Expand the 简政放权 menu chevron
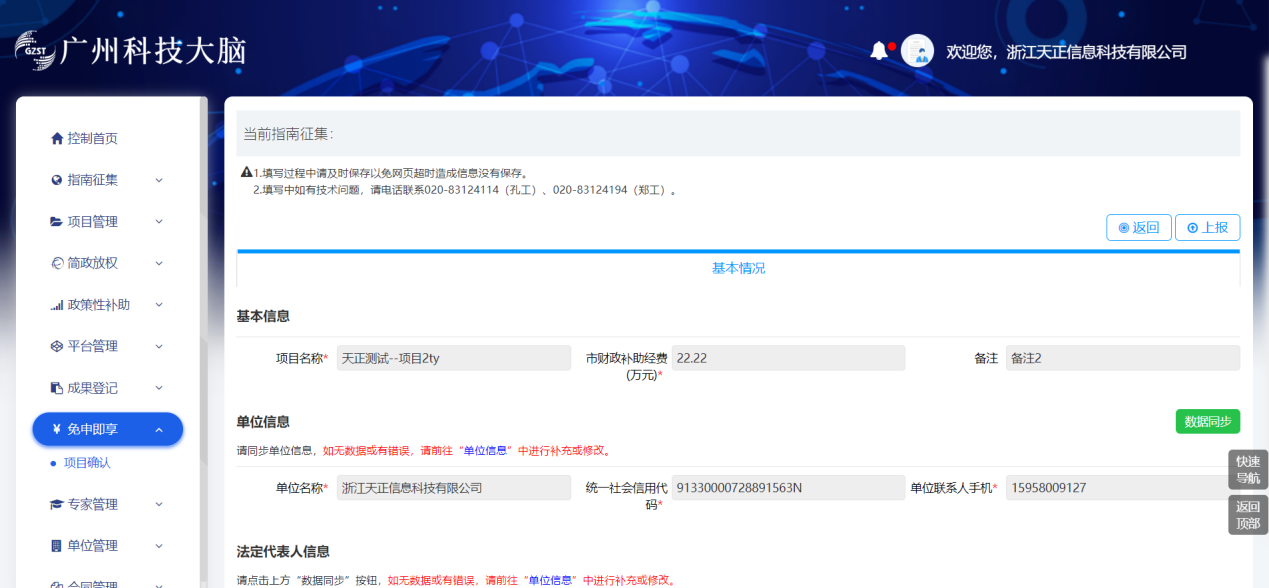This screenshot has height=588, width=1269. [x=159, y=263]
